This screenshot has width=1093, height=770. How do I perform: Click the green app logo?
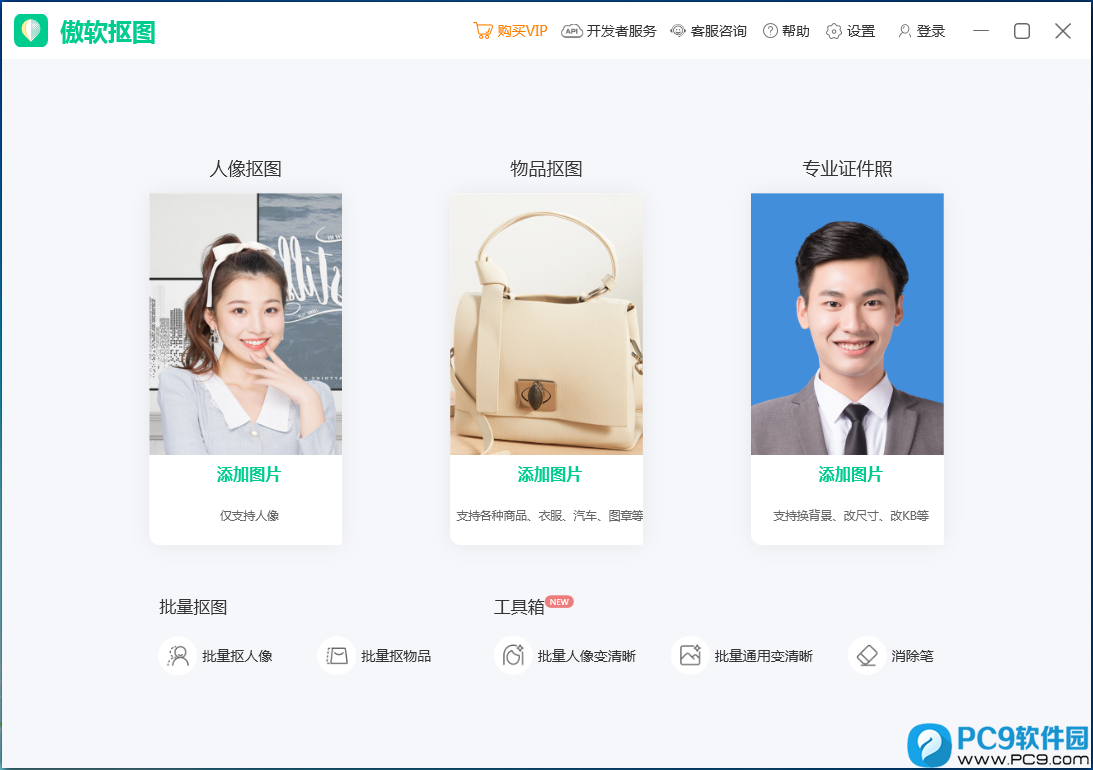click(x=31, y=31)
